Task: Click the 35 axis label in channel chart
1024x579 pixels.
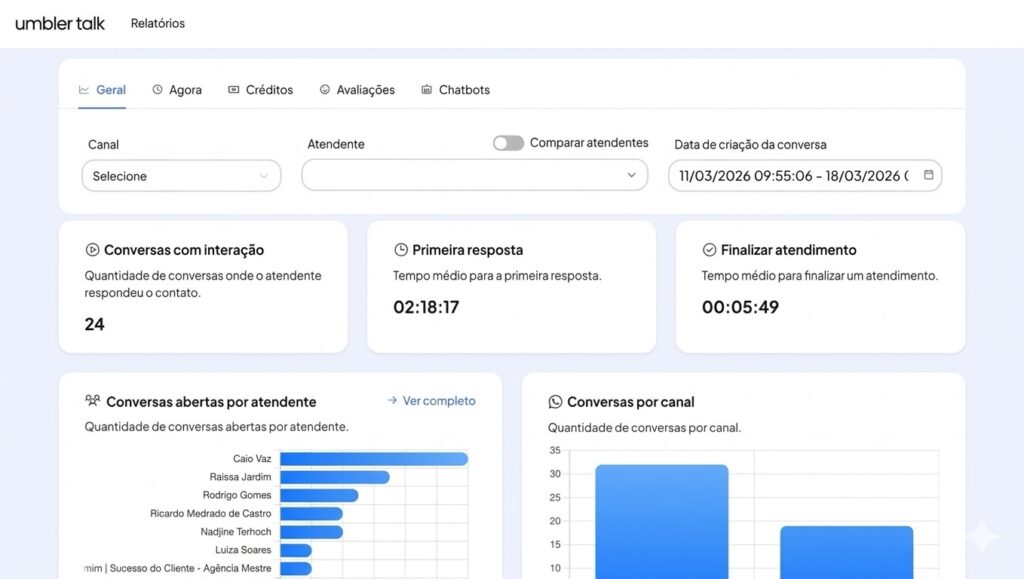Action: pos(555,450)
